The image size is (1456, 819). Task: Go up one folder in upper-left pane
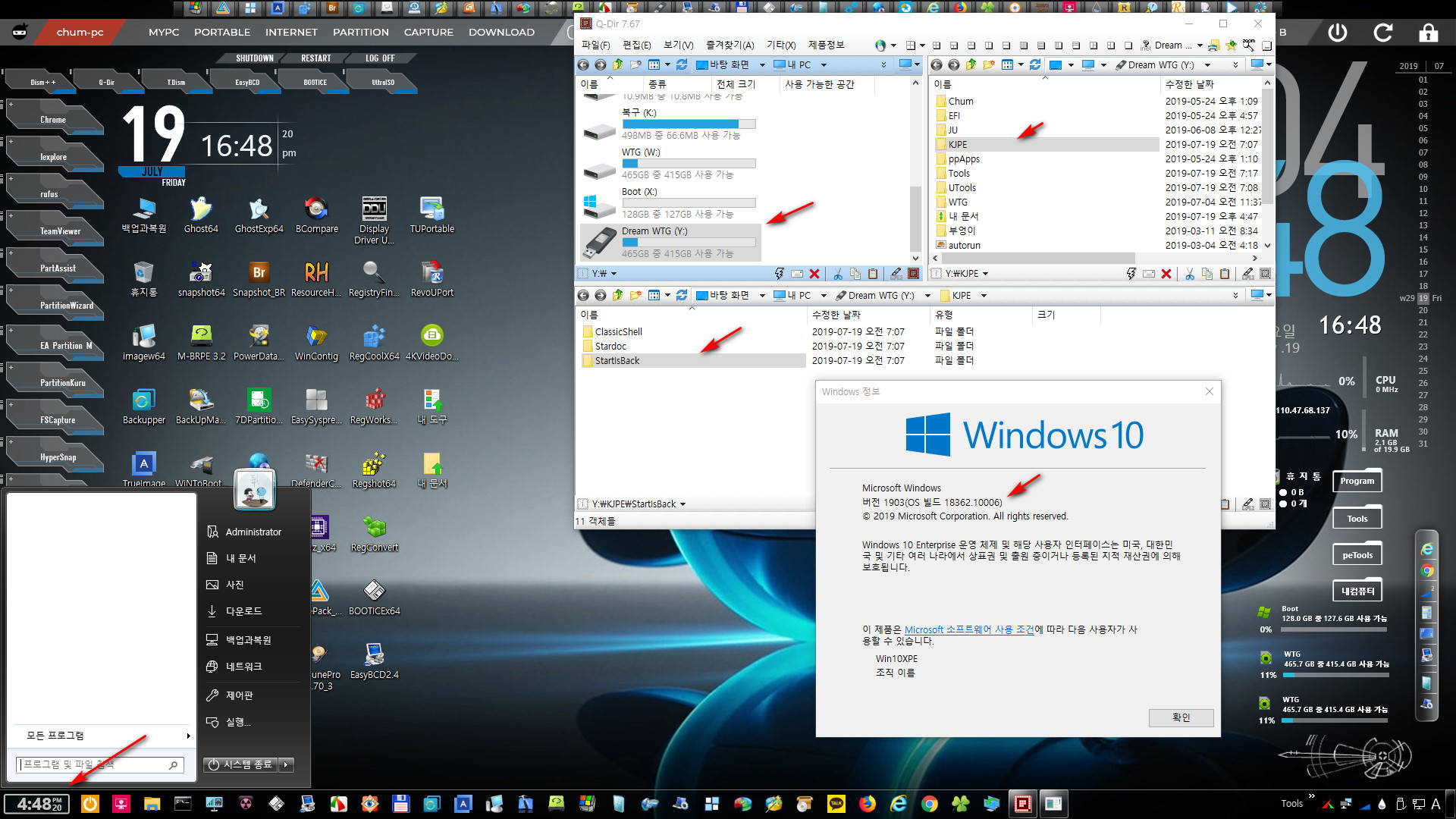(x=617, y=64)
